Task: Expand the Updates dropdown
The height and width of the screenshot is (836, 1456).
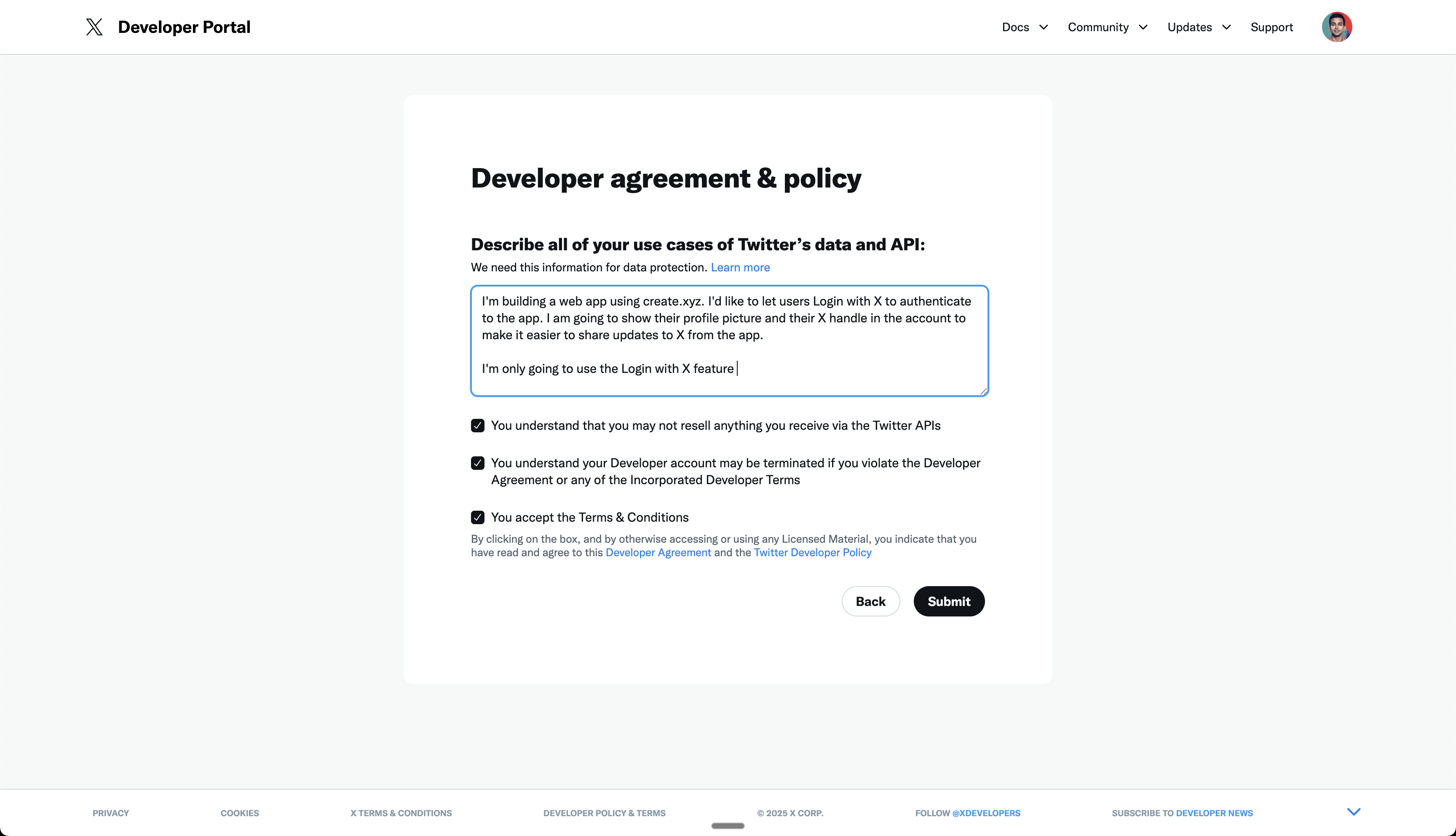Action: coord(1198,27)
